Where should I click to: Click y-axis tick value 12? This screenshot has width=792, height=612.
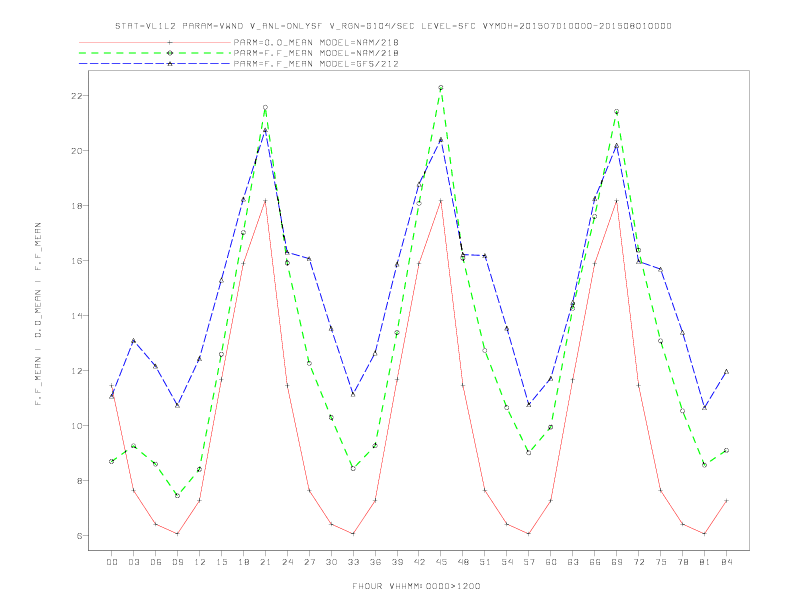tap(77, 371)
